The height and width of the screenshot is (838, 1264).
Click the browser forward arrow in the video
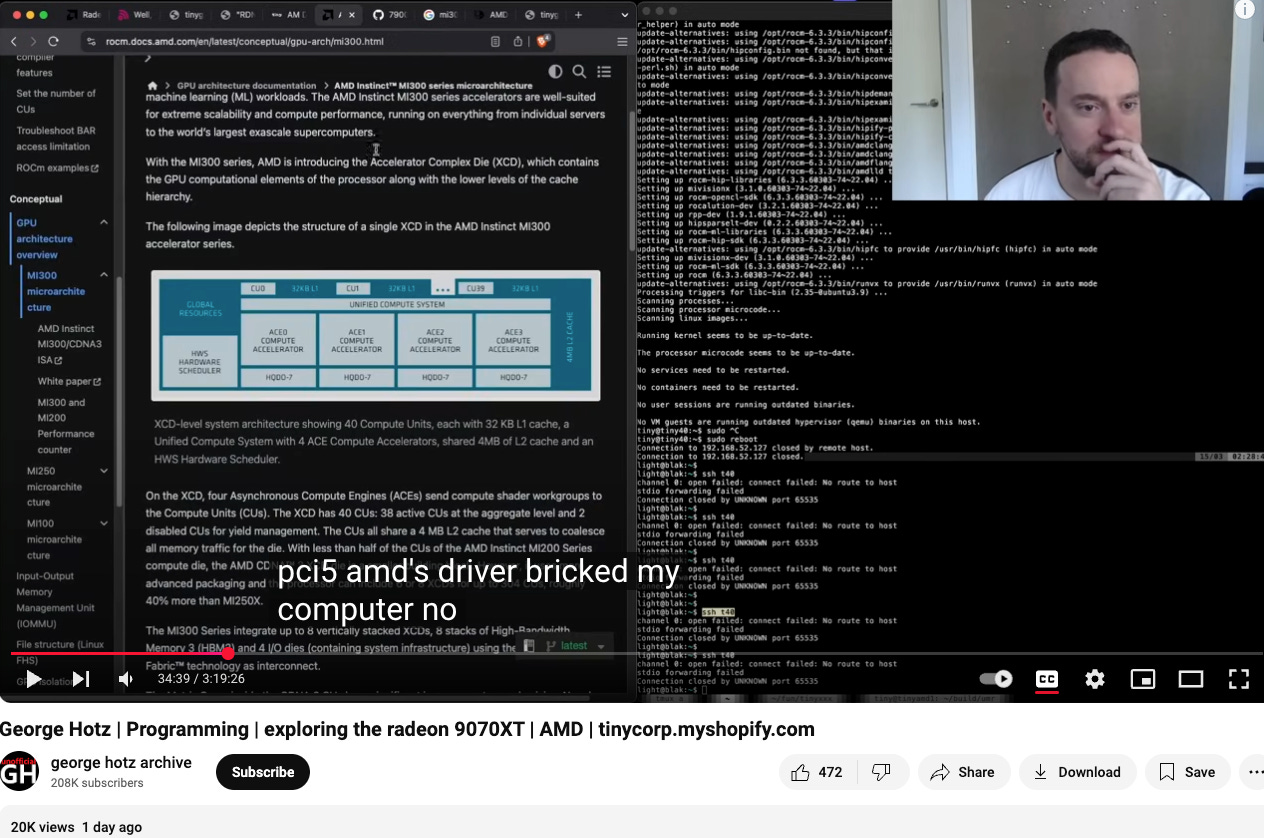click(33, 42)
